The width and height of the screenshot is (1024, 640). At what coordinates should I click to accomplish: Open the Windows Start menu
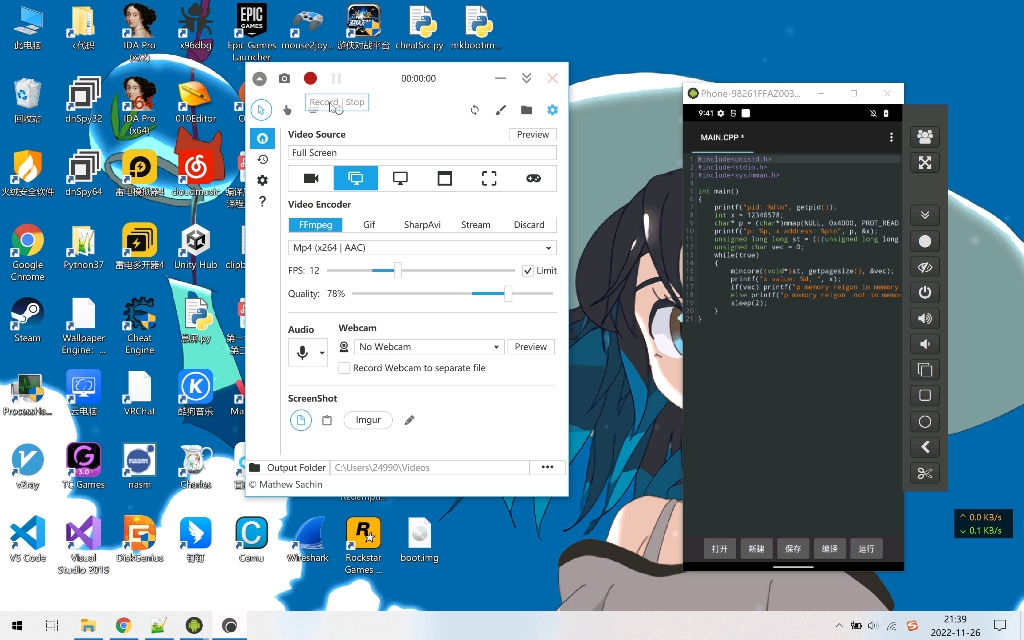[x=17, y=626]
